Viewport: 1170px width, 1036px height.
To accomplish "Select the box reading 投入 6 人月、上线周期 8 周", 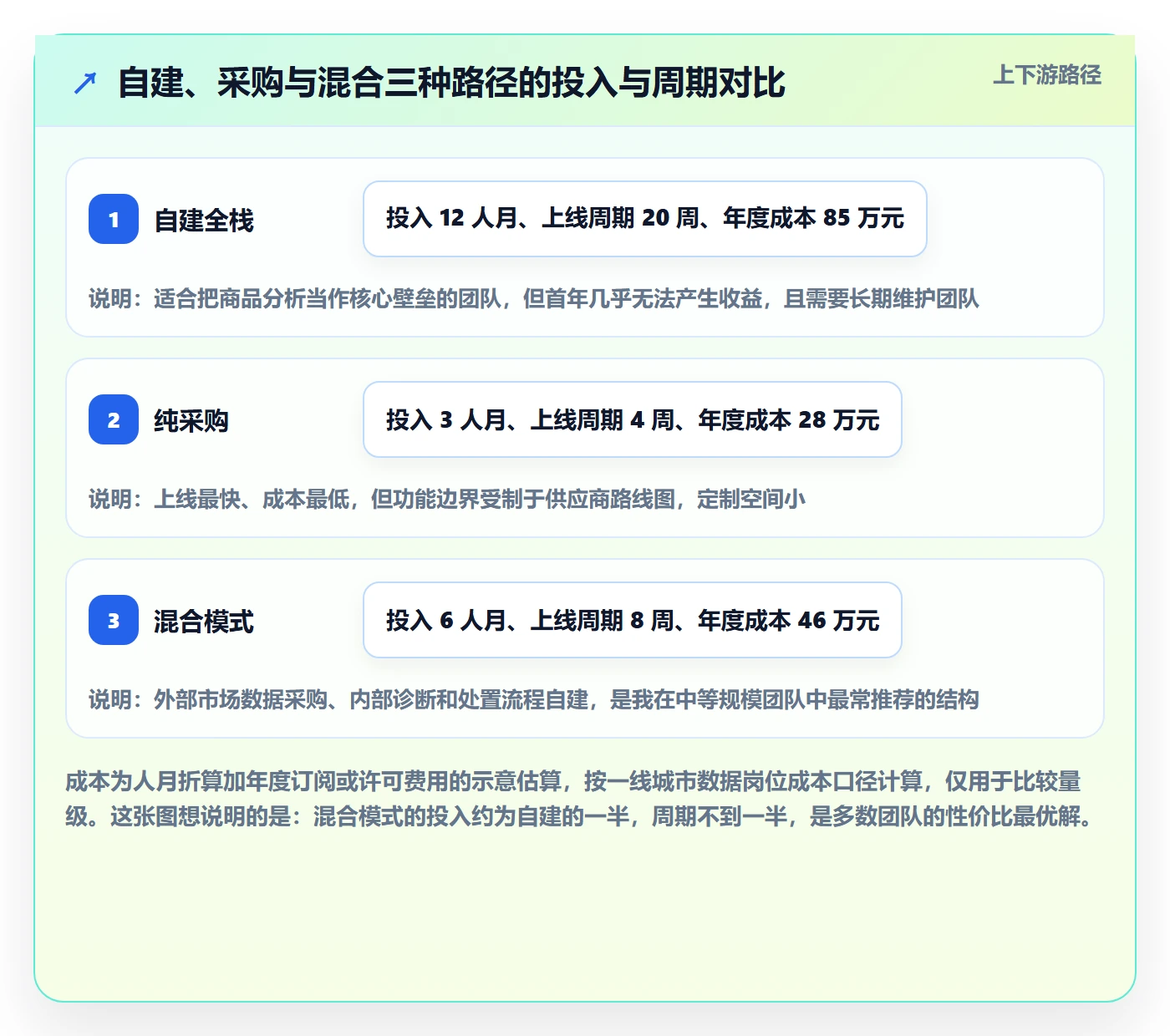I will [633, 620].
